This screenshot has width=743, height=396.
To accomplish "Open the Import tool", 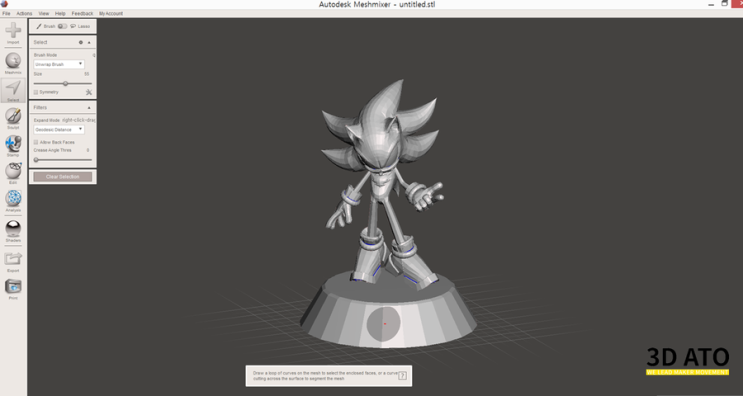I will (x=13, y=33).
